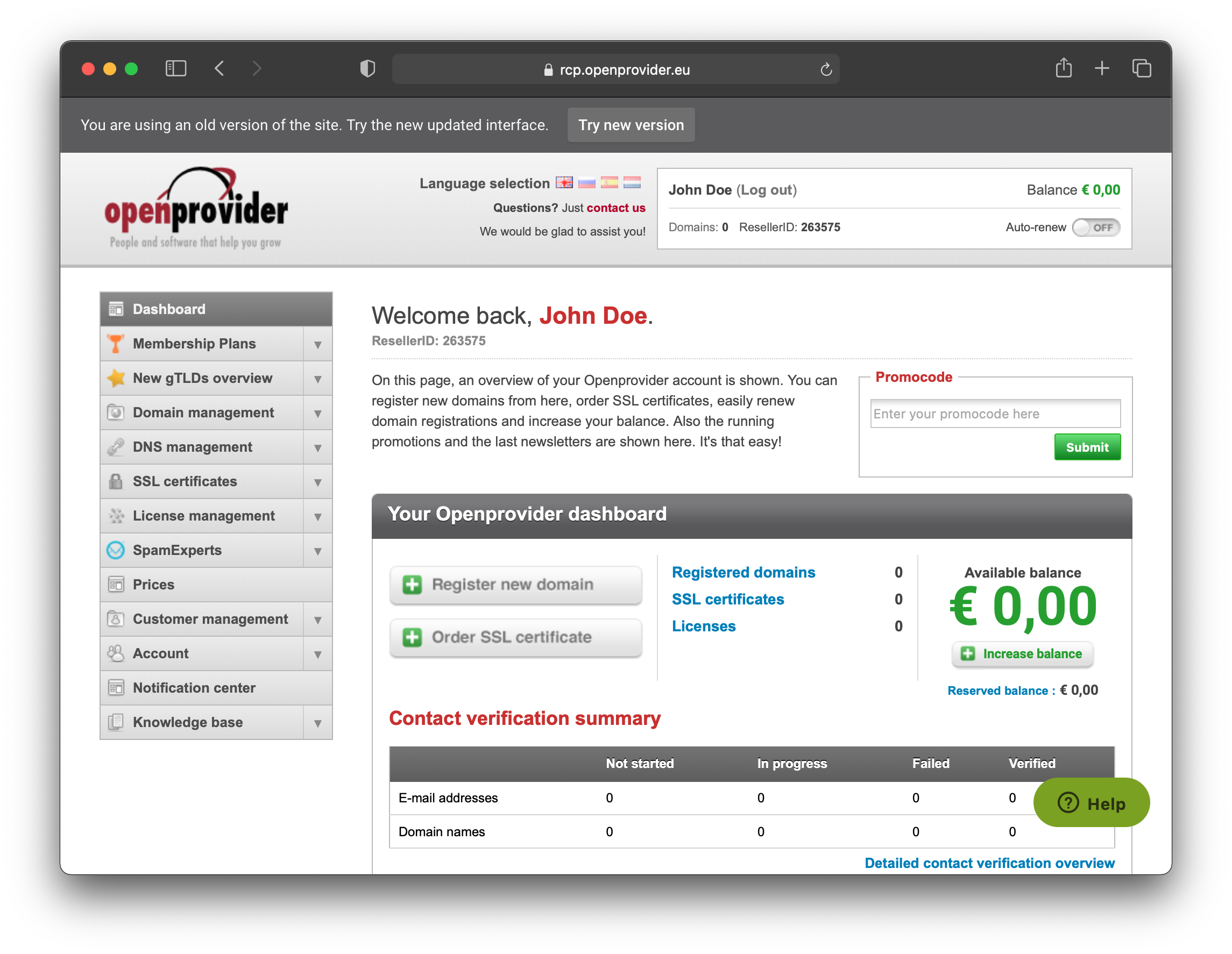Viewport: 1232px width, 954px height.
Task: Show the tab overview icon
Action: click(1141, 69)
